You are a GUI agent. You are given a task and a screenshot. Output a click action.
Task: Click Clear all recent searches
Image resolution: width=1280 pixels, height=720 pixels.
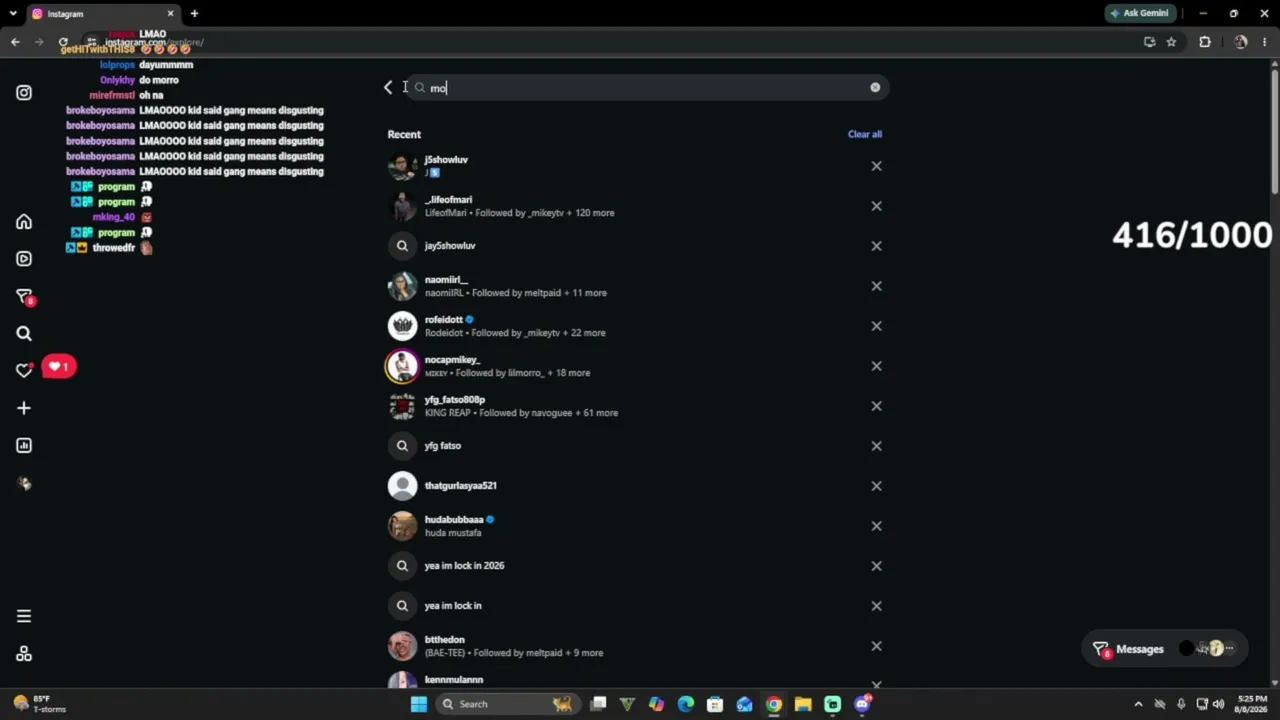coord(865,134)
